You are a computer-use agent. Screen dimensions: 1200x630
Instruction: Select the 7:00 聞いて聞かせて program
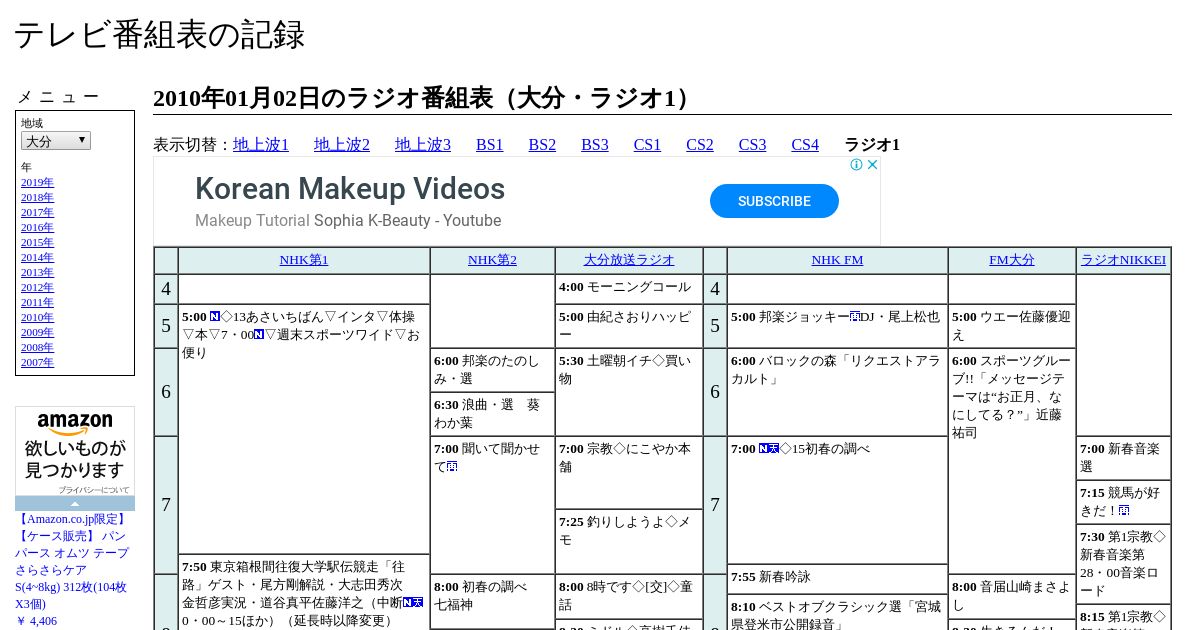[492, 505]
